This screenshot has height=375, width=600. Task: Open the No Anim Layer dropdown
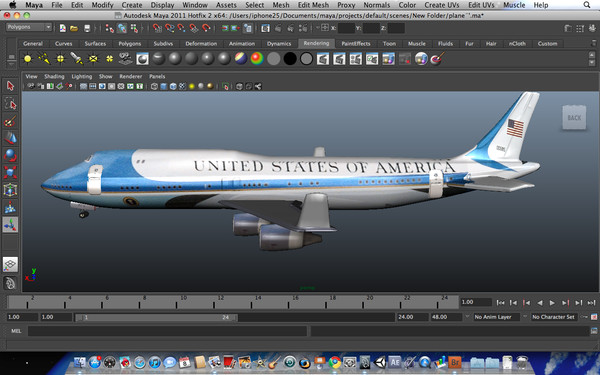point(496,317)
